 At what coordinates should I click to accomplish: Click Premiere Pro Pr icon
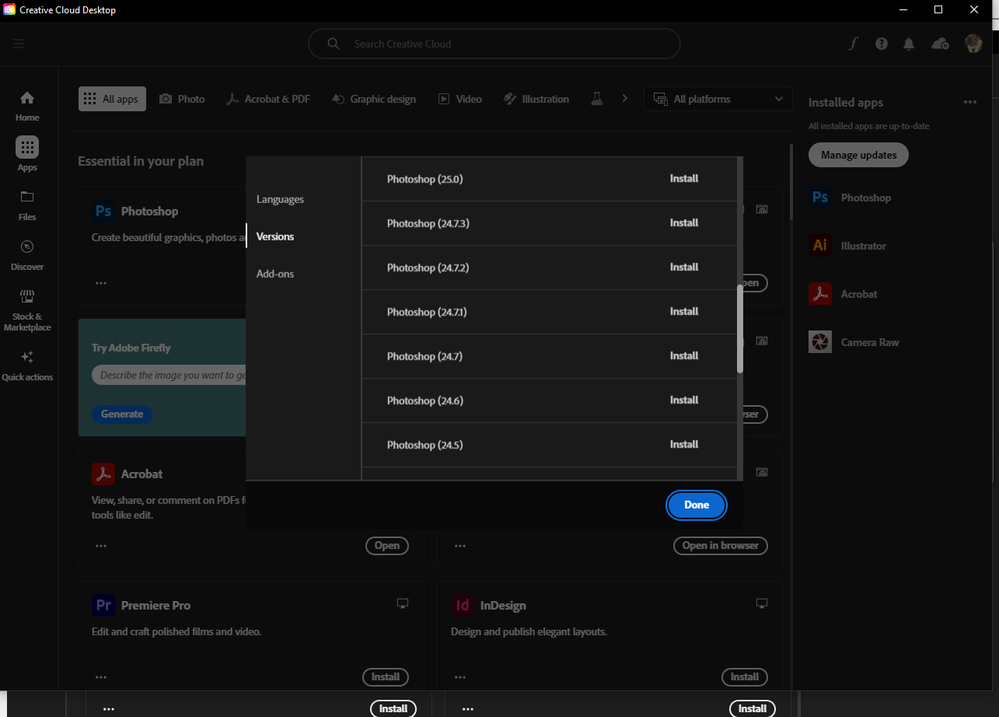103,605
